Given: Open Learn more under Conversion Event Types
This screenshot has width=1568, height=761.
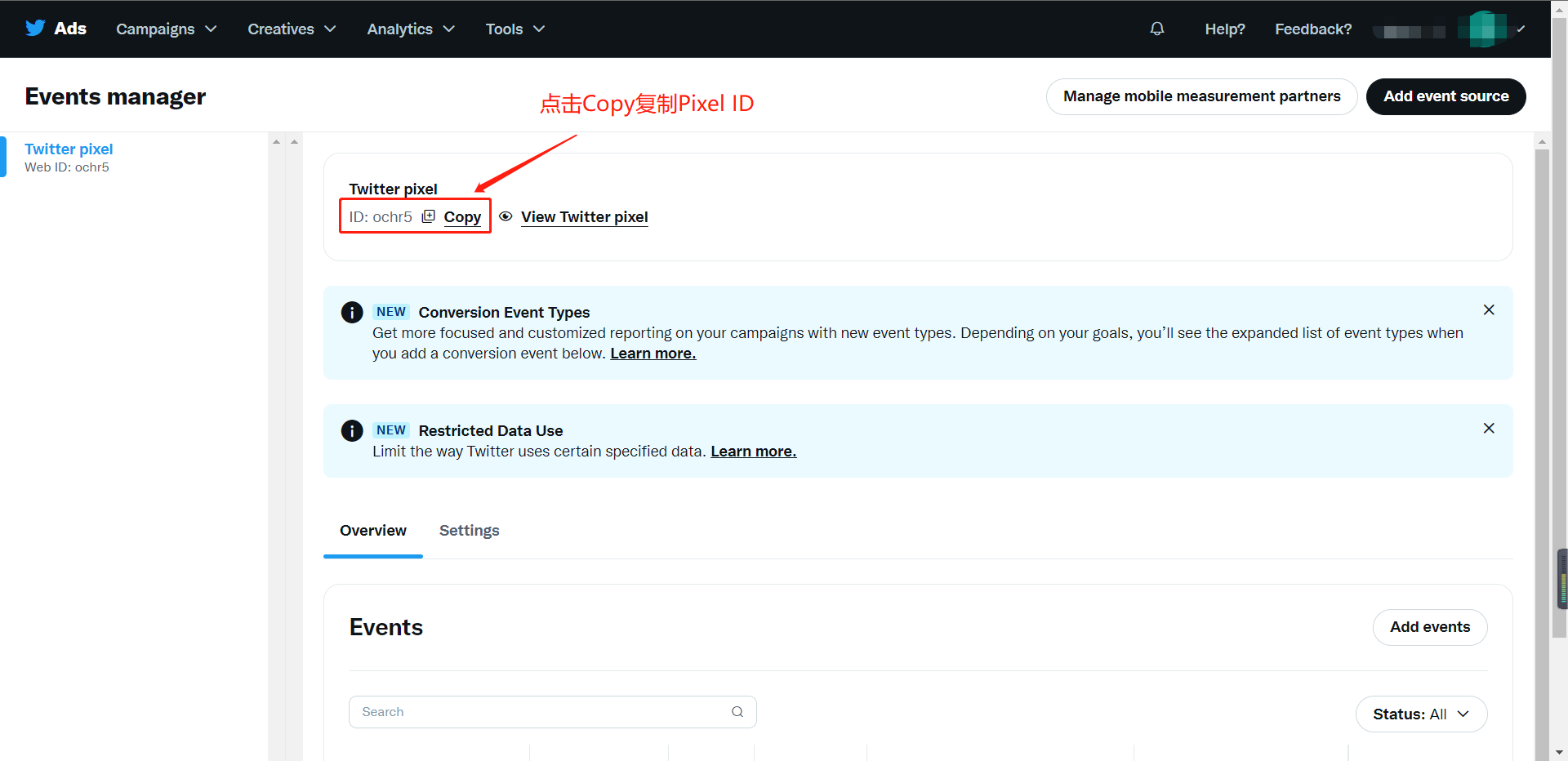Looking at the screenshot, I should pos(653,354).
